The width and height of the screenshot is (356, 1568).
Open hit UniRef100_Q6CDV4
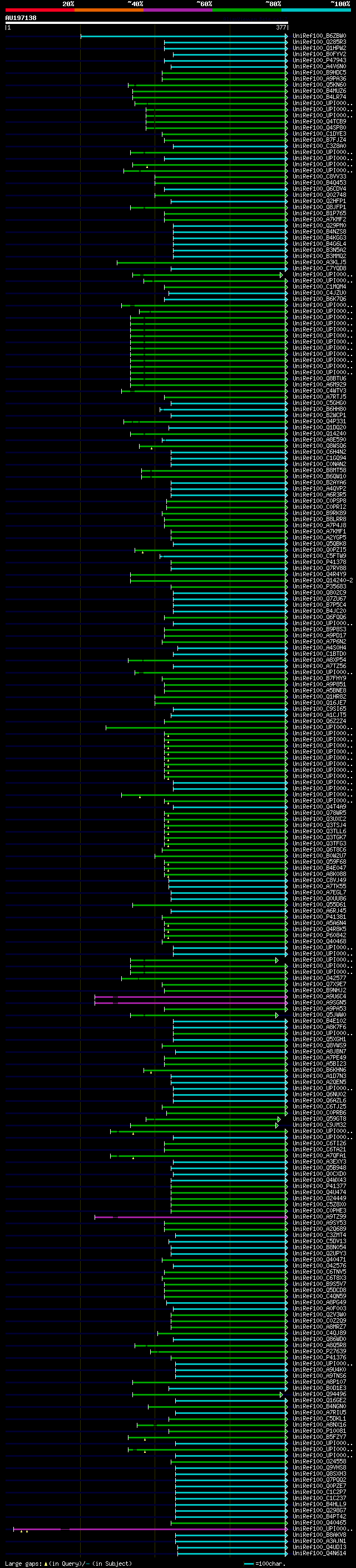[x=319, y=189]
